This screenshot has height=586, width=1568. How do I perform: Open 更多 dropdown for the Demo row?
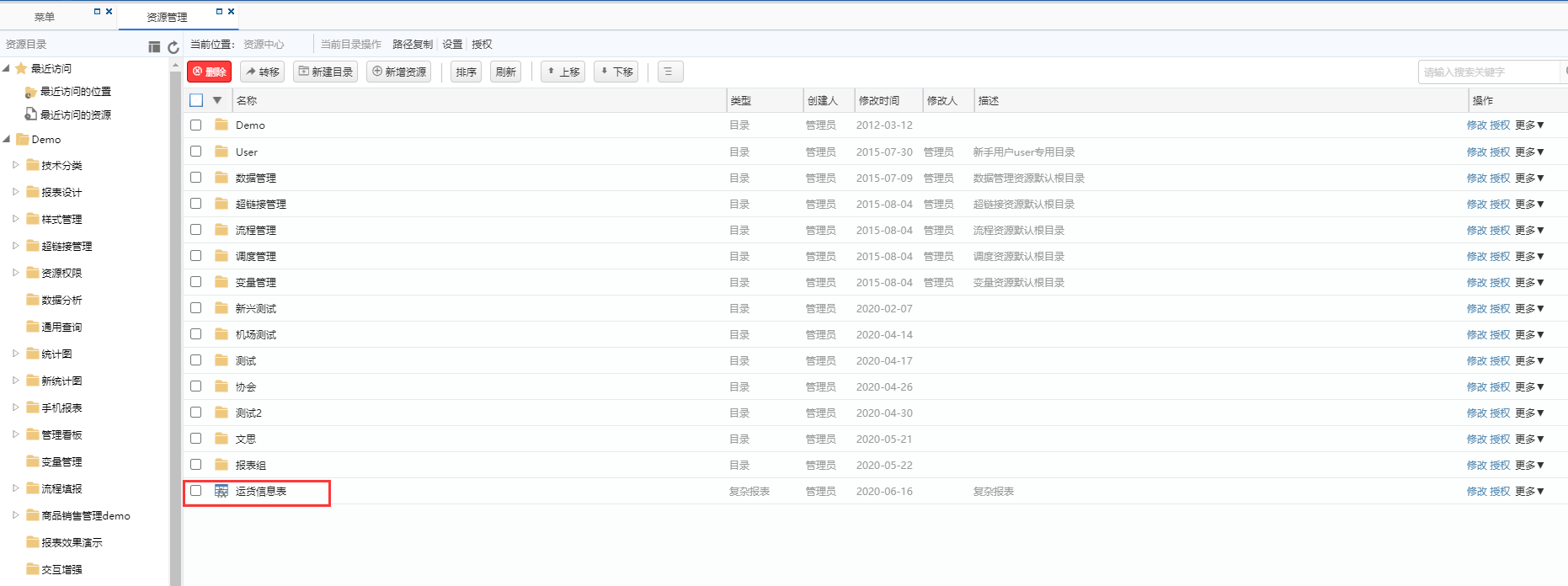[1529, 125]
